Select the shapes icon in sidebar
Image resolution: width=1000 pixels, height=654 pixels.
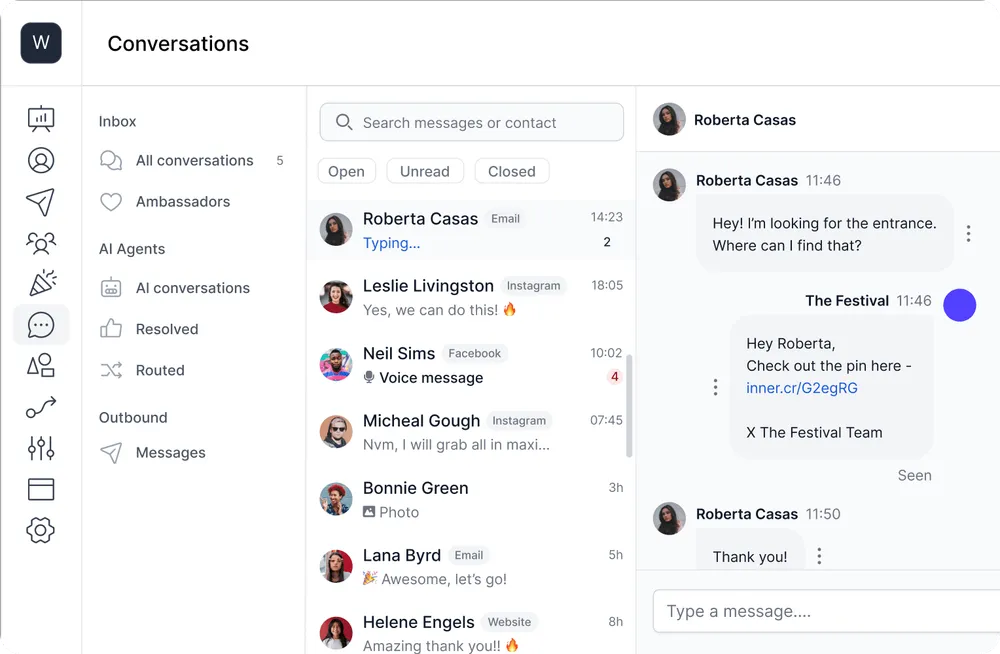(x=41, y=365)
